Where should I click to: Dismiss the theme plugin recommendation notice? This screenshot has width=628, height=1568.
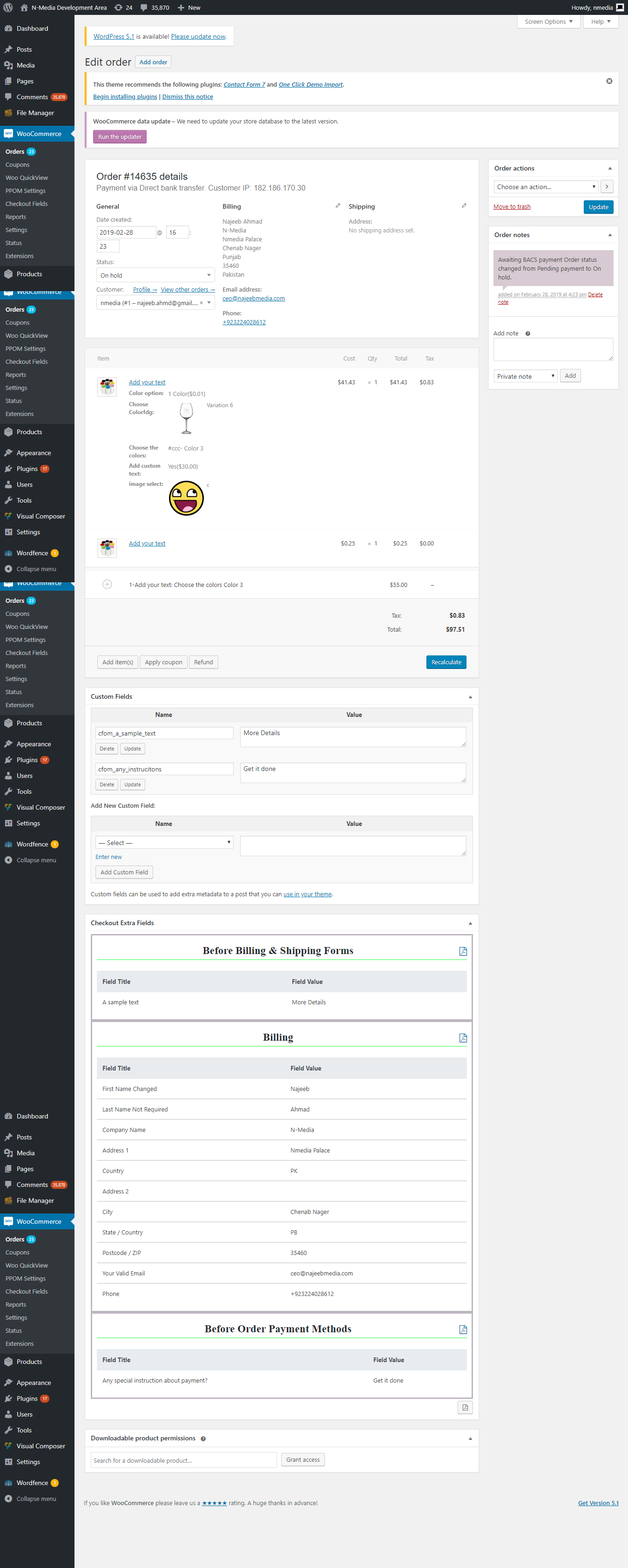click(x=608, y=81)
